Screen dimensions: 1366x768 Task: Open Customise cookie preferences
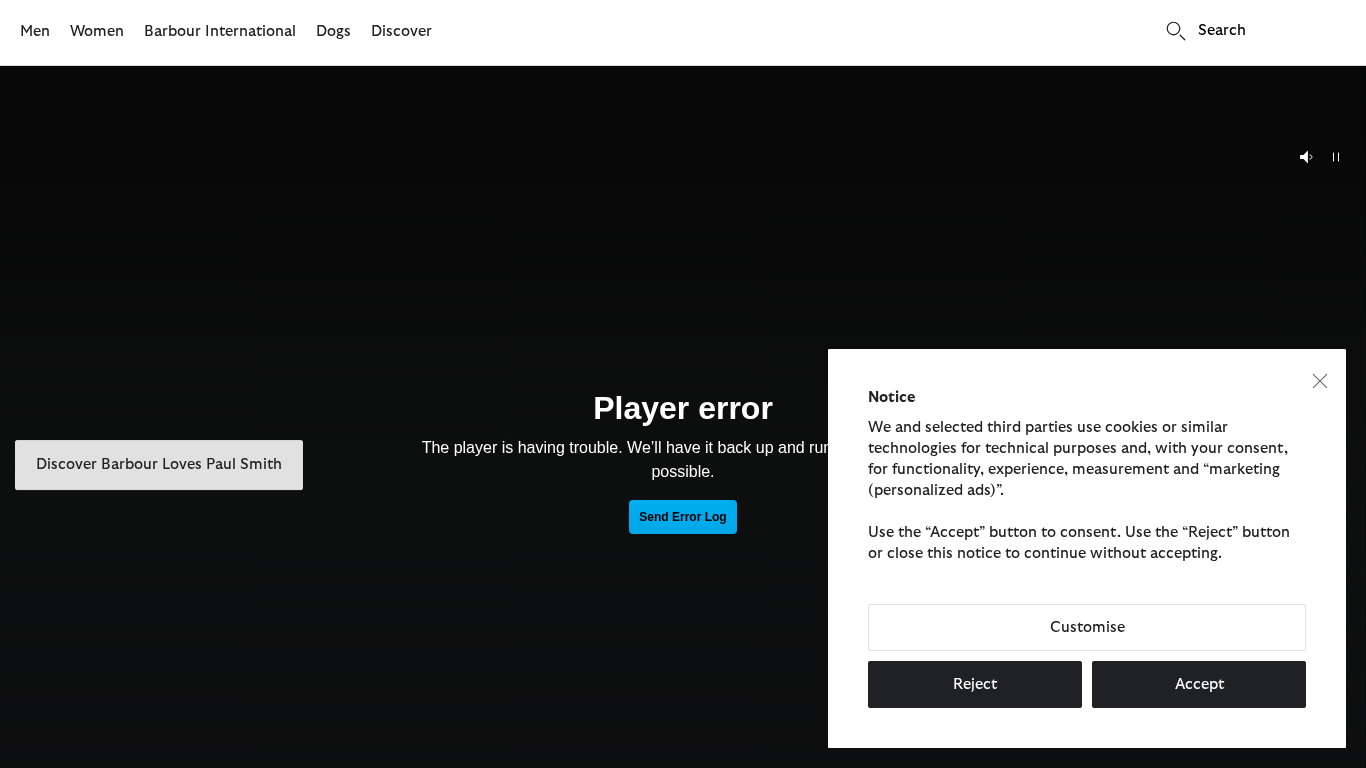[x=1087, y=627]
